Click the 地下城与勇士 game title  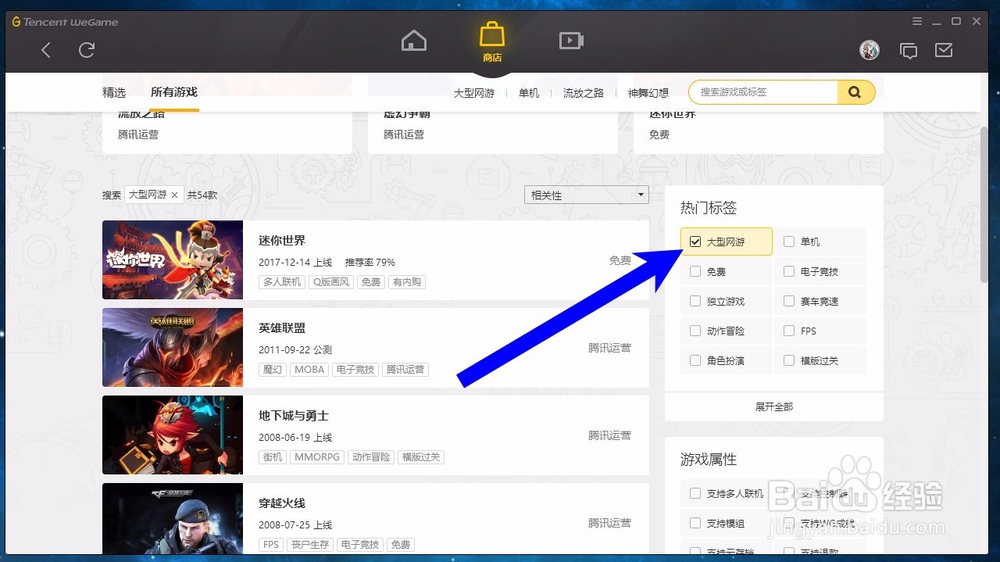[x=293, y=415]
